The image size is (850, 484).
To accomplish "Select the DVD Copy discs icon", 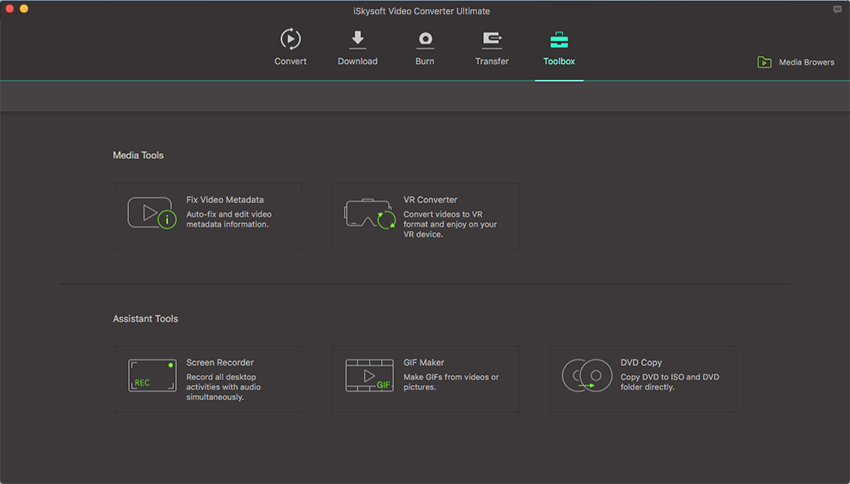I will click(586, 376).
